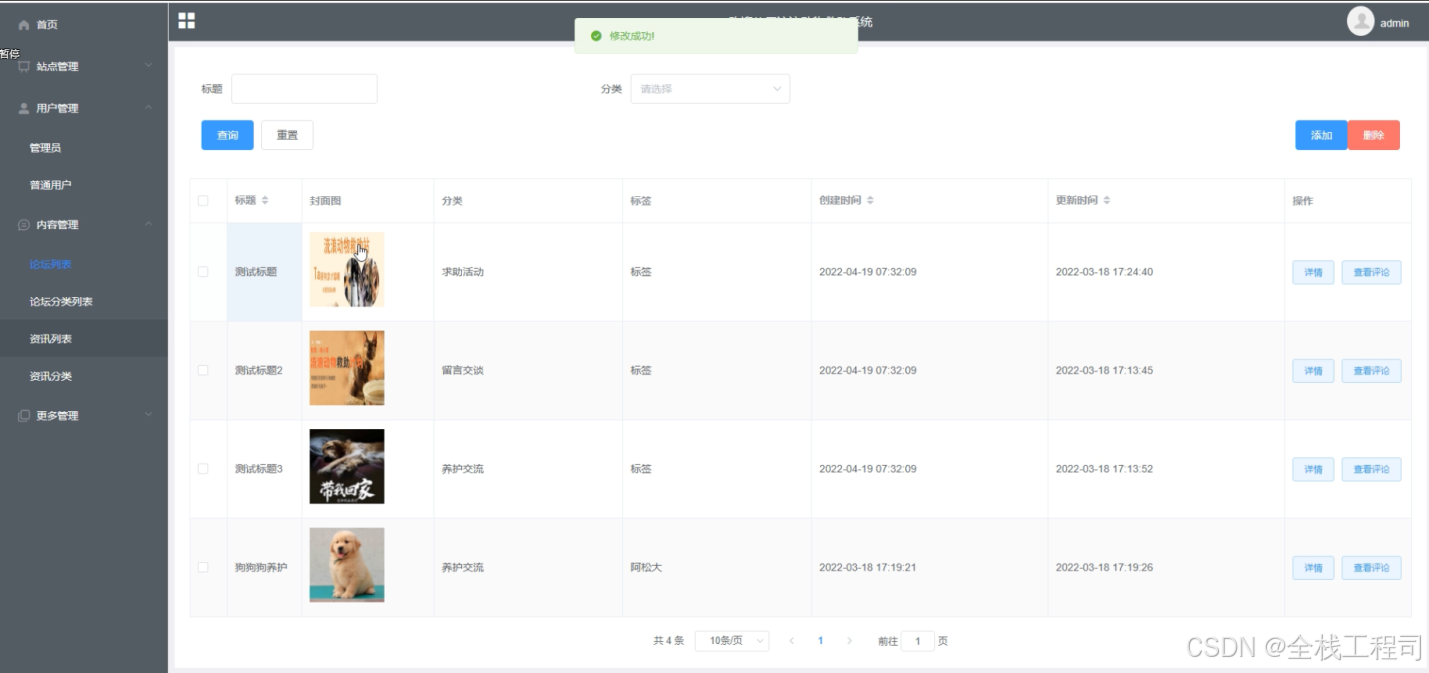Check the 测试标题2 row checkbox
The image size is (1429, 673).
click(203, 370)
